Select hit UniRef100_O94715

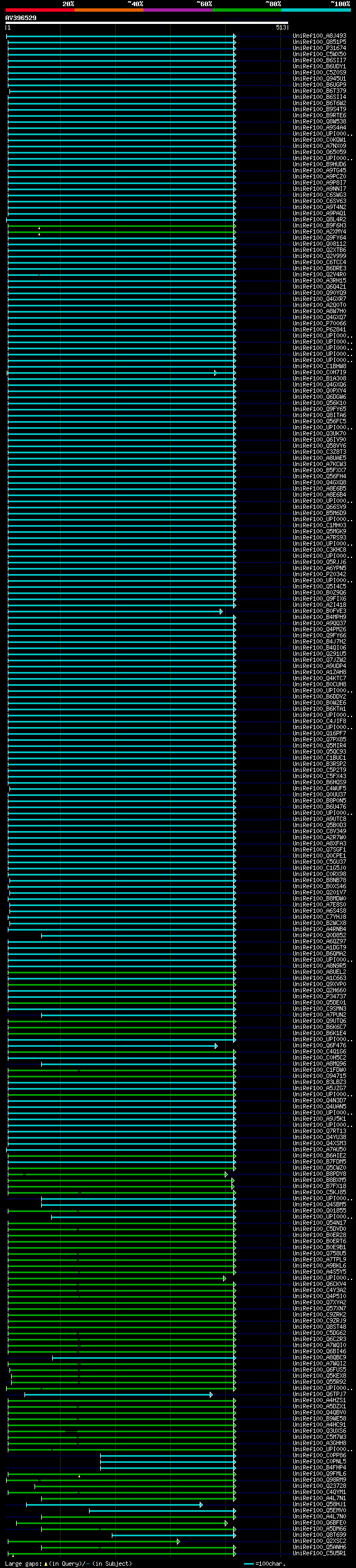(x=319, y=1076)
